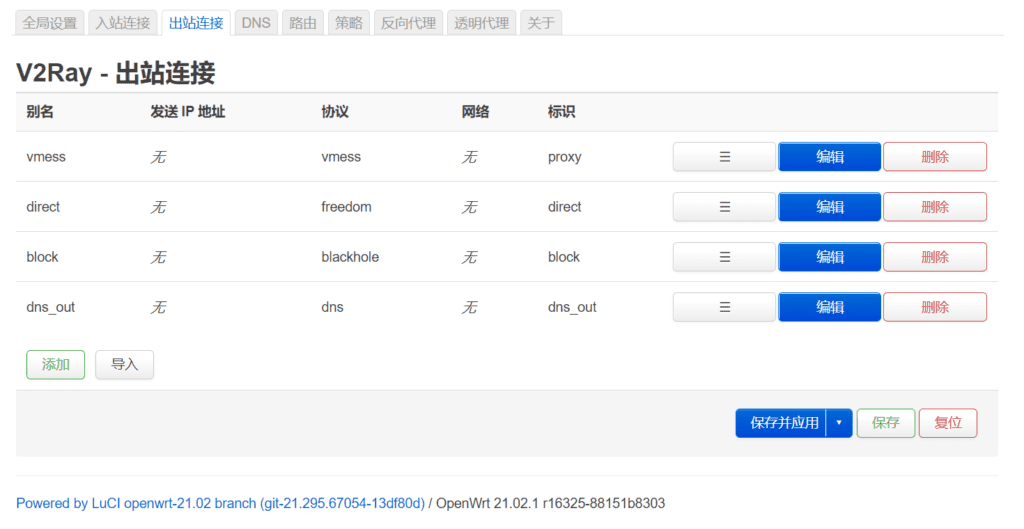Edit the direct outbound entry
This screenshot has width=1024, height=529.
829,207
